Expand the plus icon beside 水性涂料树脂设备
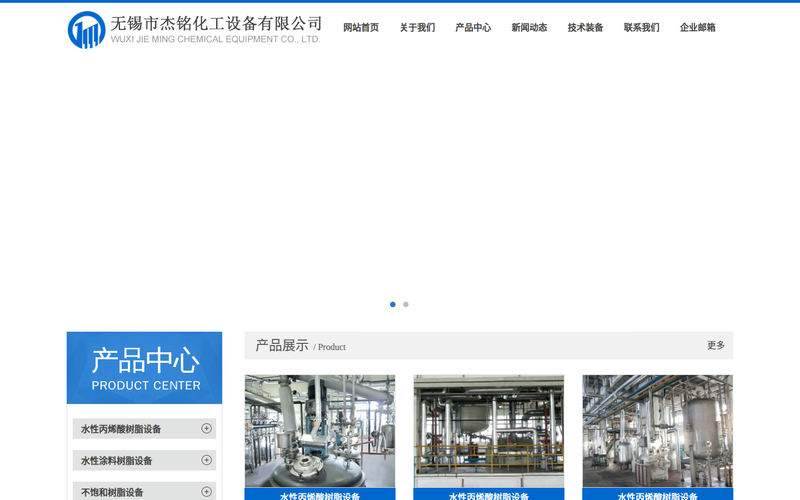The height and width of the screenshot is (500, 800). 207,460
